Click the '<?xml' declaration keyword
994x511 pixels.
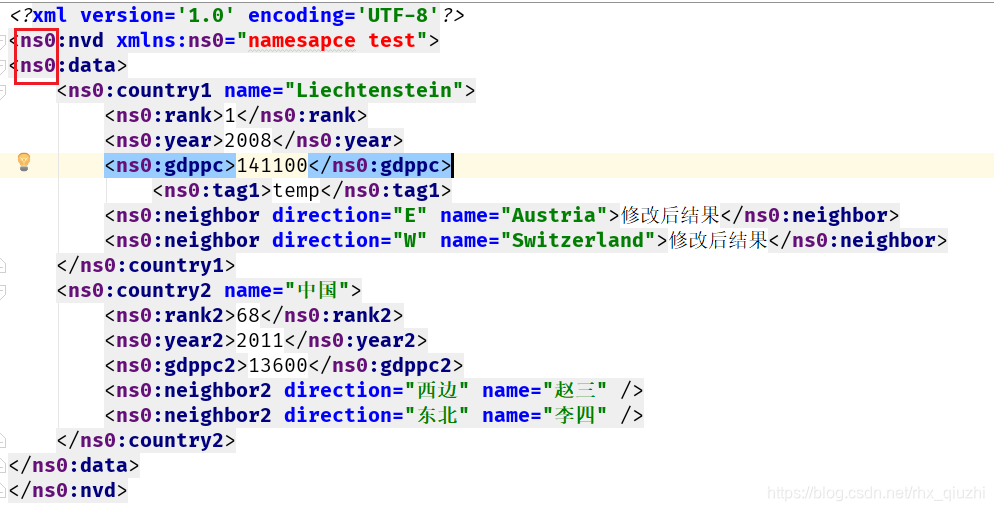click(38, 15)
